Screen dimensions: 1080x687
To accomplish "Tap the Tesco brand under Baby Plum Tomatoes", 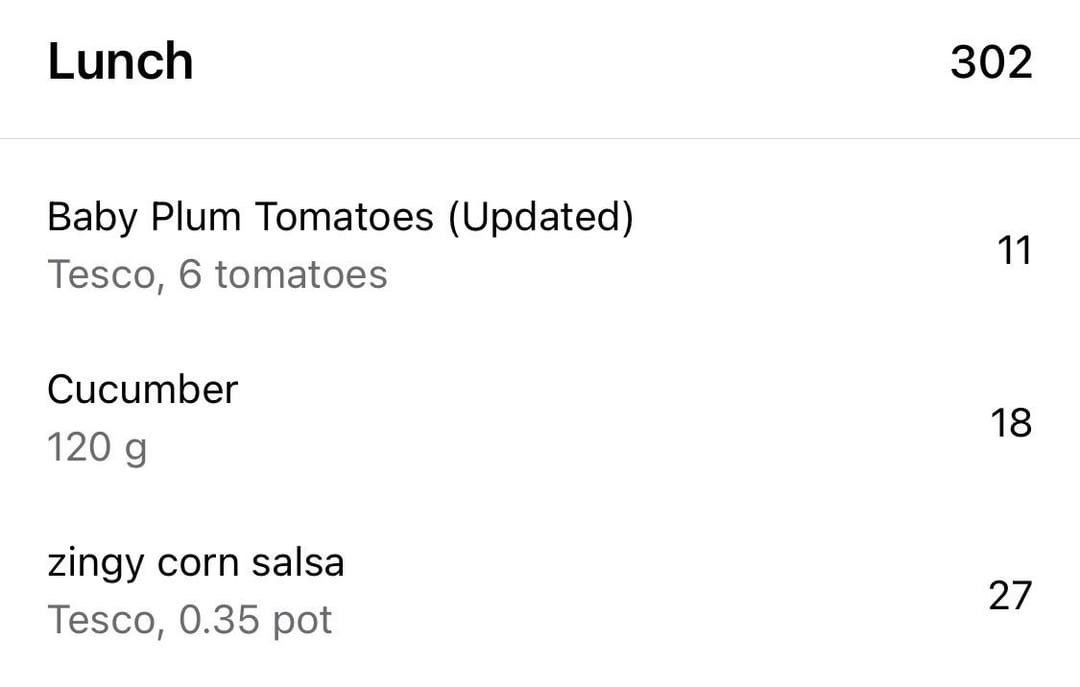I will [x=105, y=275].
